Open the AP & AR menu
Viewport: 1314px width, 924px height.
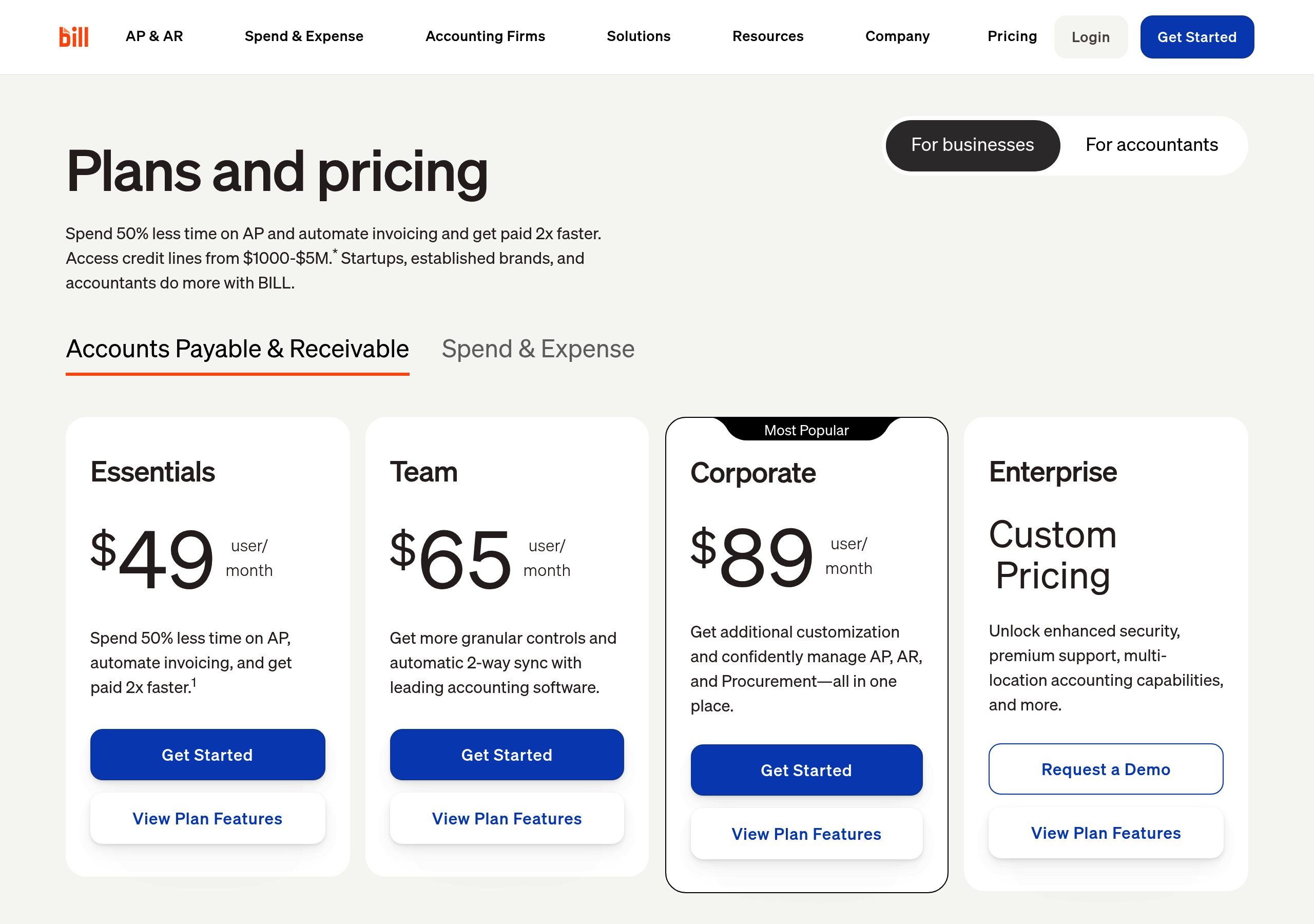154,36
